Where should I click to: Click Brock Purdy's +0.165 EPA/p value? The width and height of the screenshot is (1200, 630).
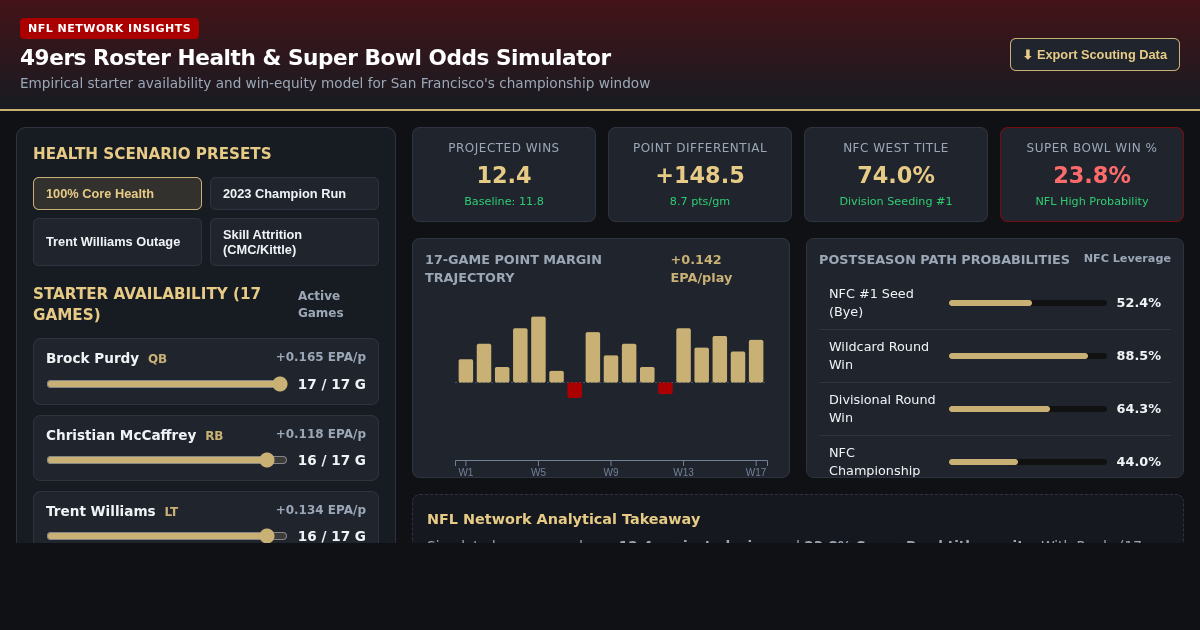pyautogui.click(x=321, y=357)
